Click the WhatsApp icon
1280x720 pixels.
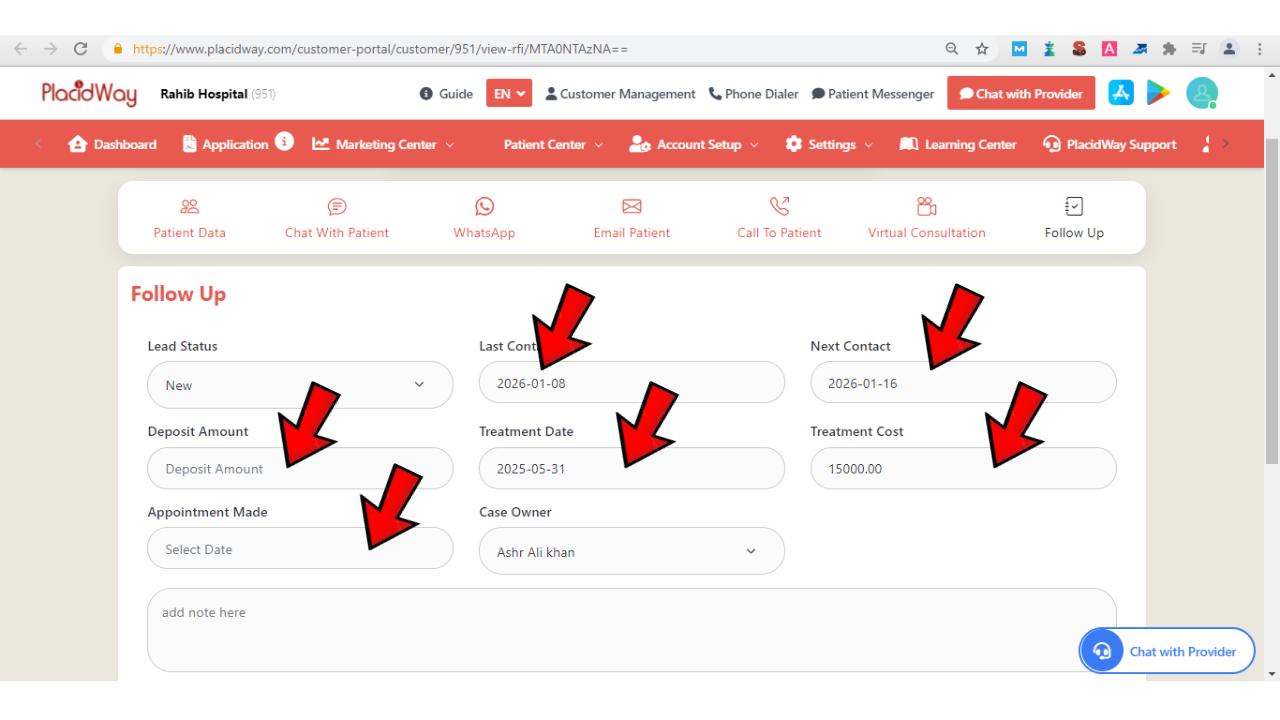[484, 207]
